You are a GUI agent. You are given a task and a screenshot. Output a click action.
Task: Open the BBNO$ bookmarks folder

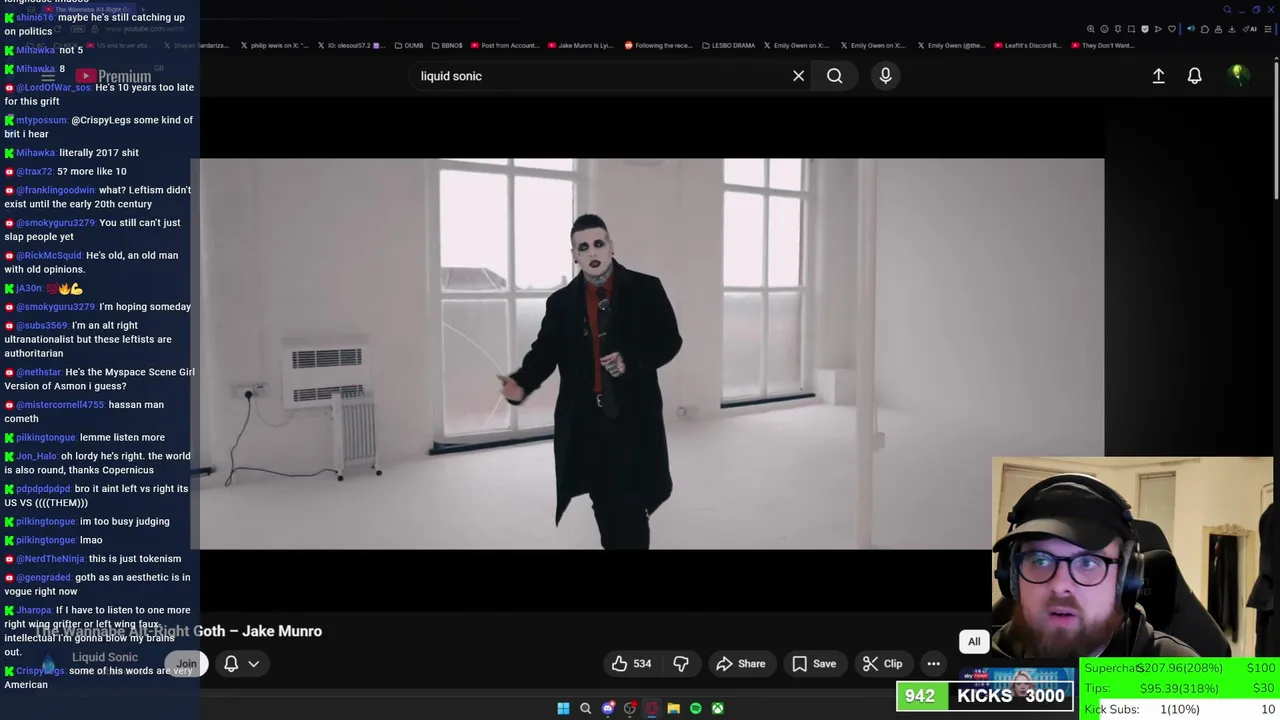point(447,46)
